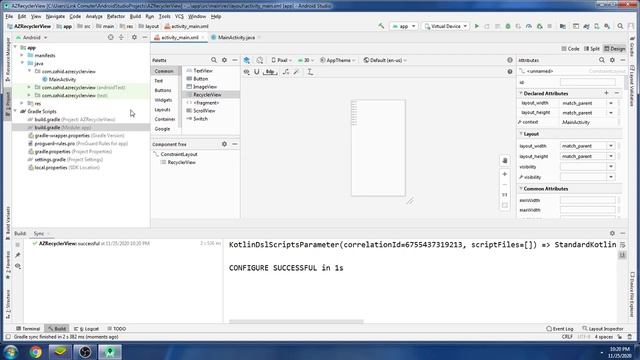Toggle view eye icon in Build panel
Image resolution: width=640 pixels, height=360 pixels.
click(18, 266)
